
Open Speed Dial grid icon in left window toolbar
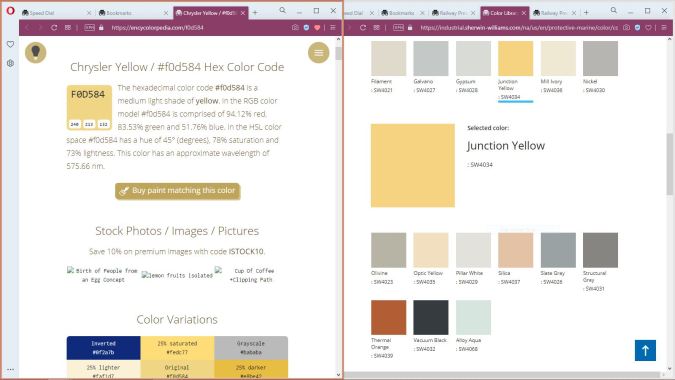tap(68, 28)
